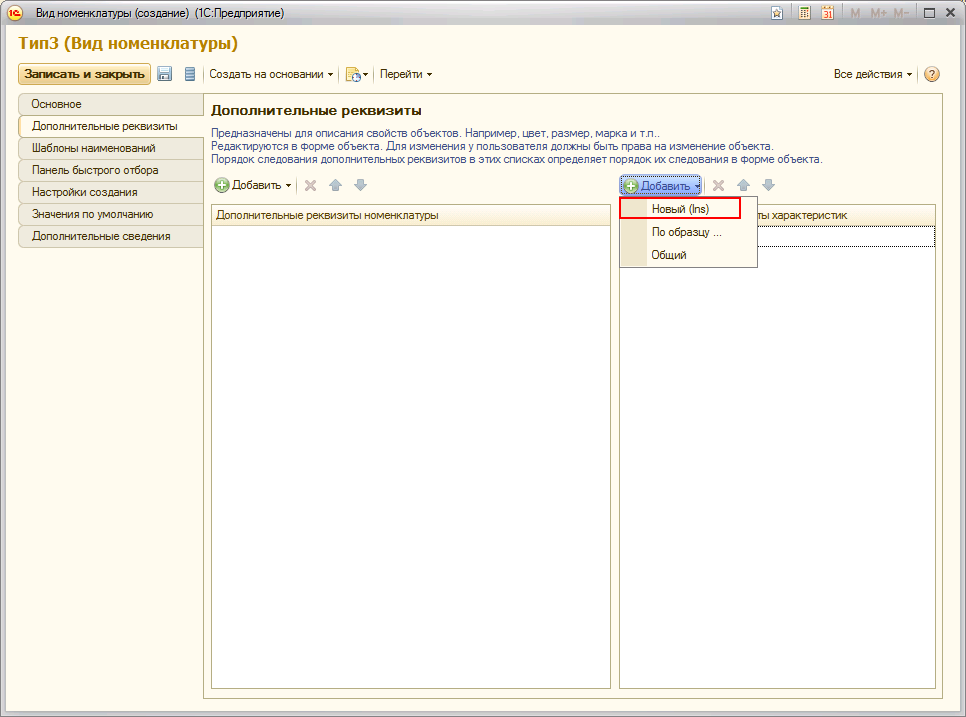Viewport: 966px width, 717px height.
Task: Choose 'Общий' menu item
Action: (669, 255)
